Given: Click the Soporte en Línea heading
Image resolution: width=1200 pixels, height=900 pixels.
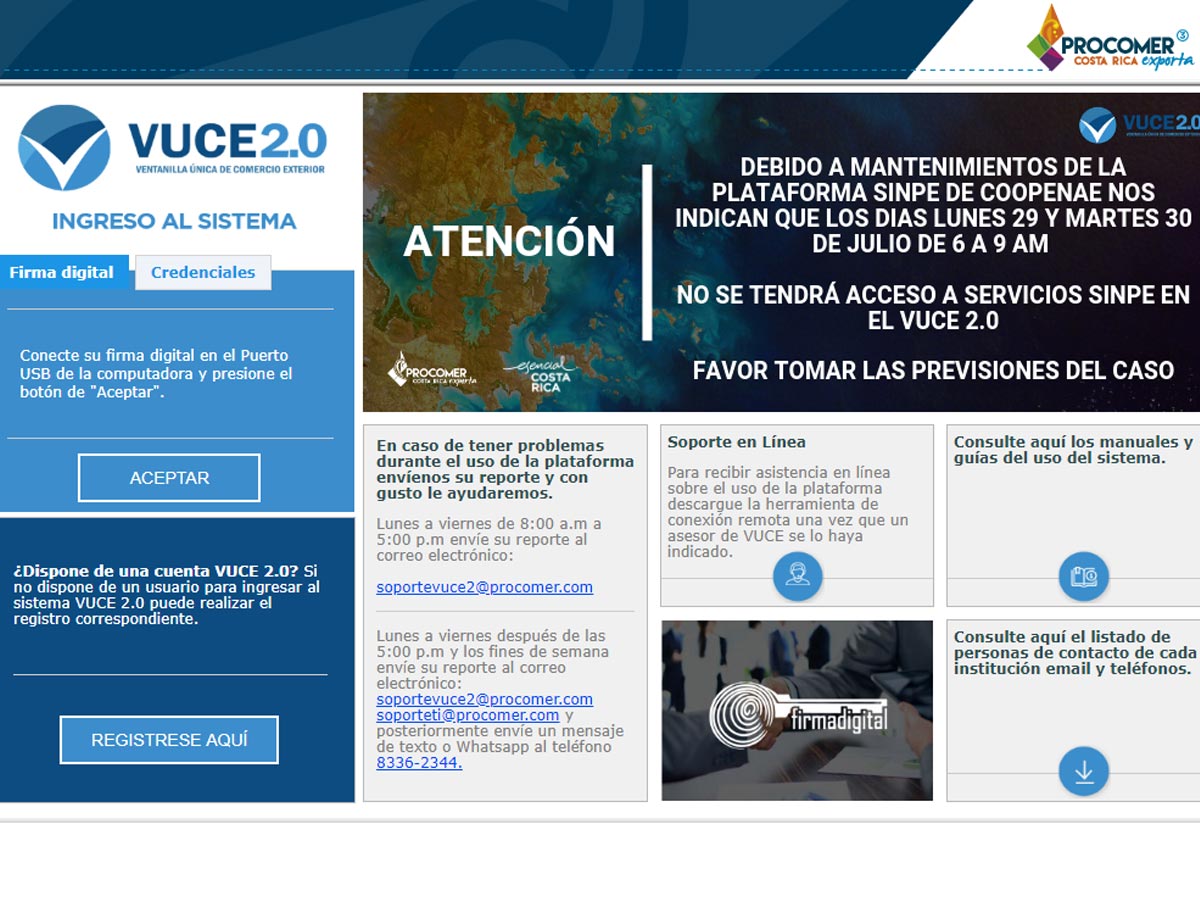Looking at the screenshot, I should coord(737,442).
